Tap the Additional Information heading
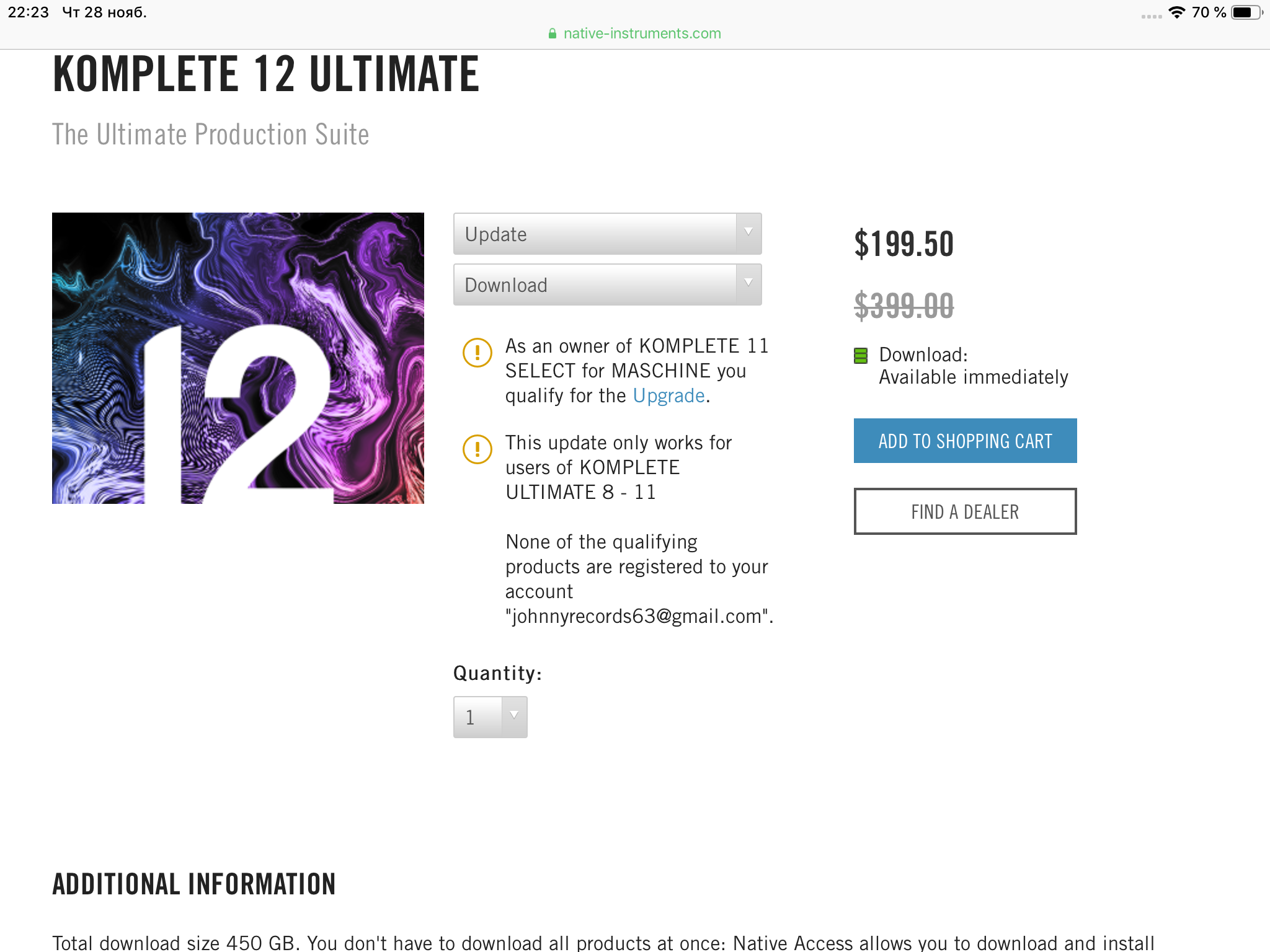Image resolution: width=1270 pixels, height=952 pixels. 194,884
